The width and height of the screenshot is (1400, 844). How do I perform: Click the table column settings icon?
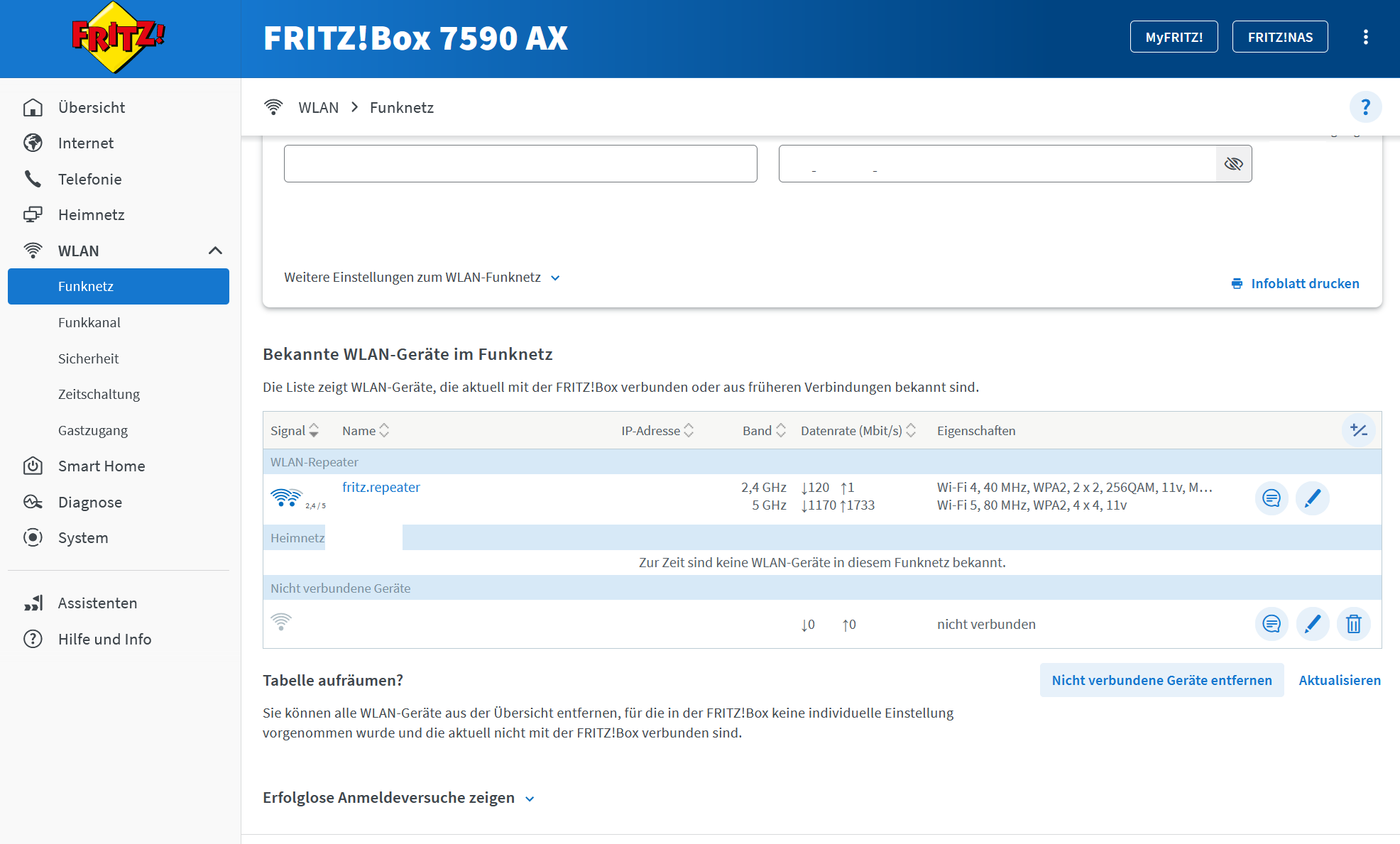pyautogui.click(x=1358, y=430)
